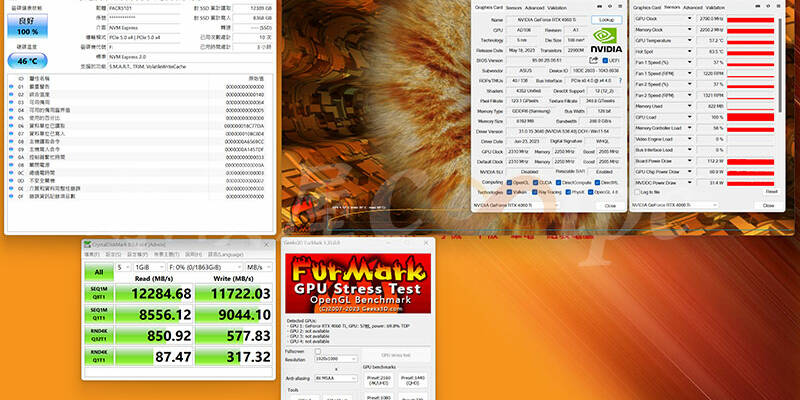800x400 pixels.
Task: Toggle the Ray Tracing checkbox
Action: pyautogui.click(x=535, y=192)
